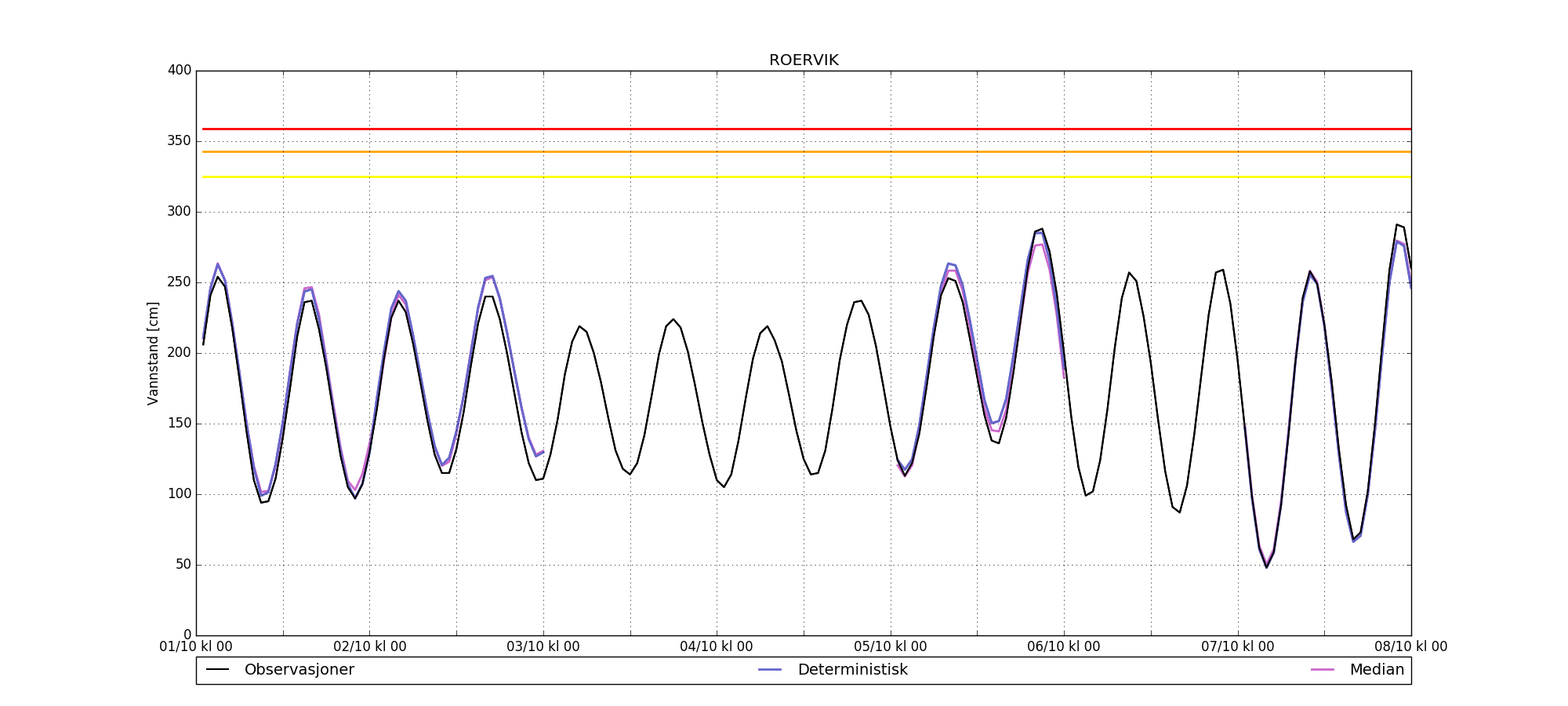
Task: Click the 300 y-axis tick label
Action: pyautogui.click(x=180, y=212)
